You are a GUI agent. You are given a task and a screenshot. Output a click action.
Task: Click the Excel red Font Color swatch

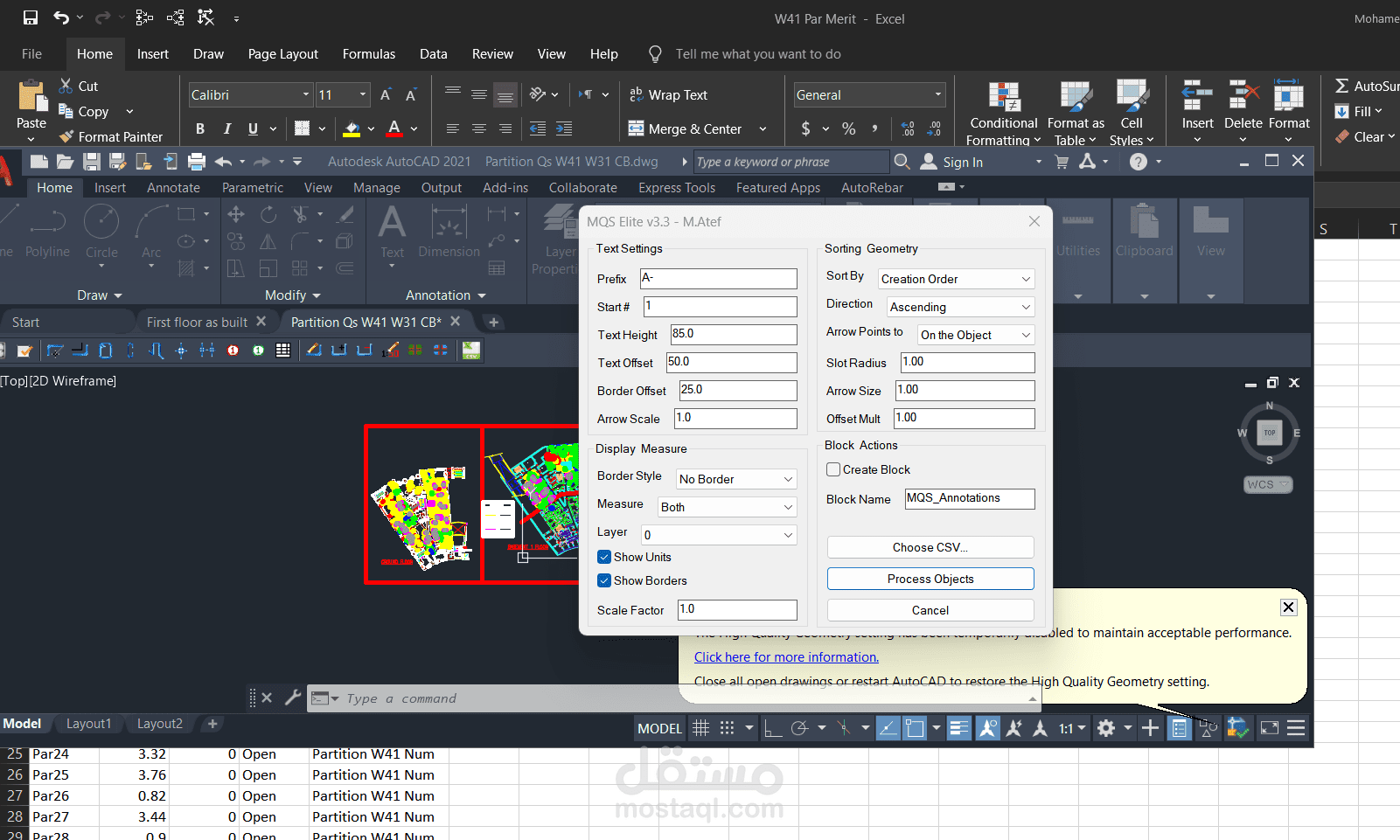point(394,128)
